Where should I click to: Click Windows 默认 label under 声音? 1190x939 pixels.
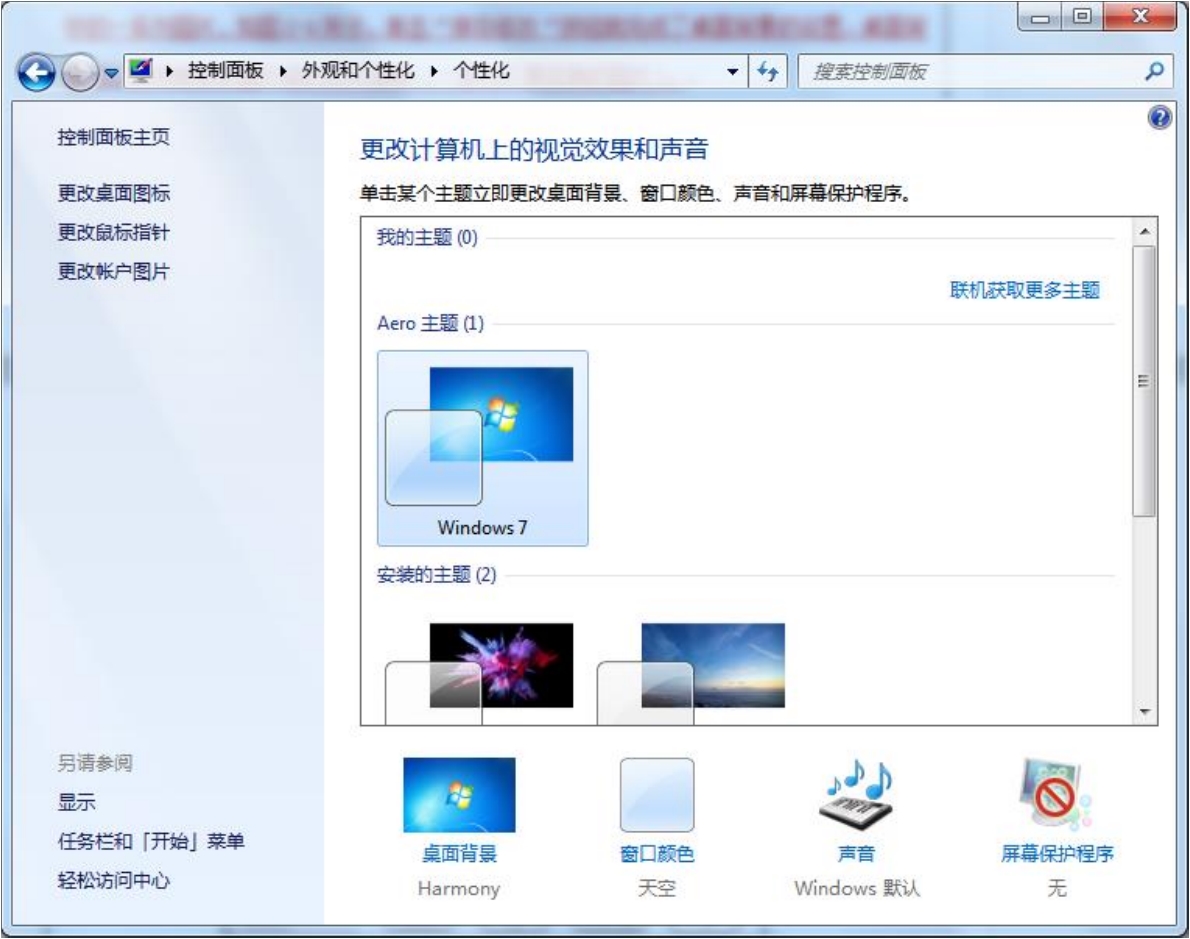coord(857,888)
